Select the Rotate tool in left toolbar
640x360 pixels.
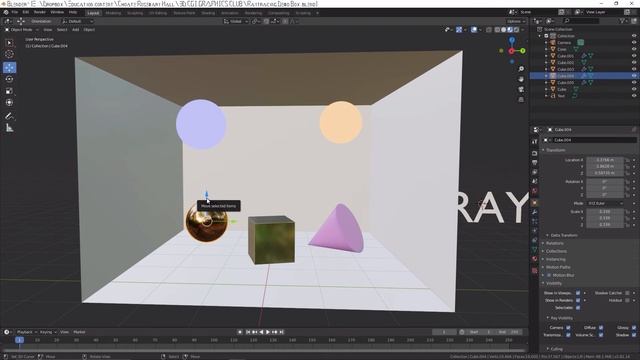coord(9,79)
